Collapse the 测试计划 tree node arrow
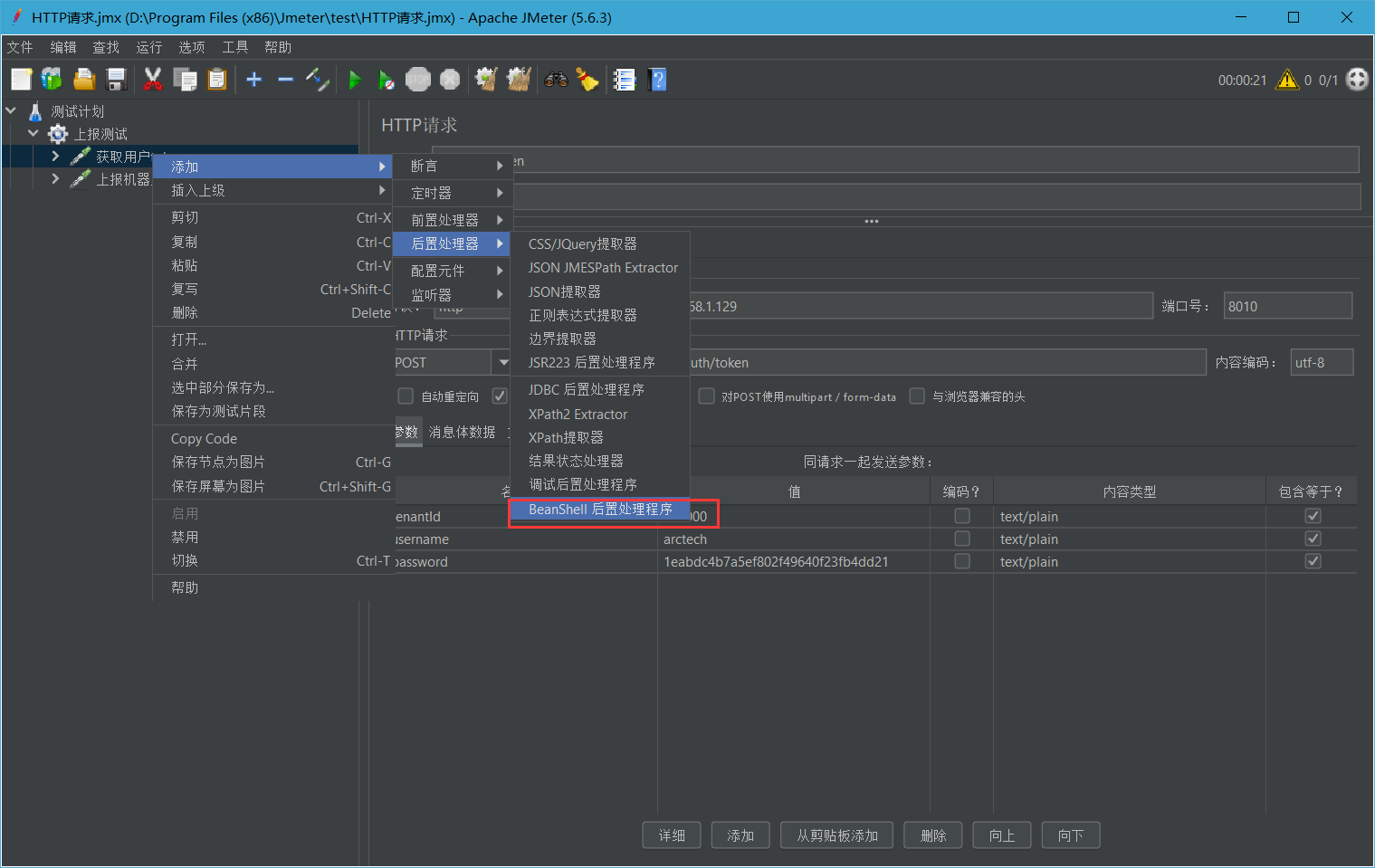 click(x=12, y=110)
